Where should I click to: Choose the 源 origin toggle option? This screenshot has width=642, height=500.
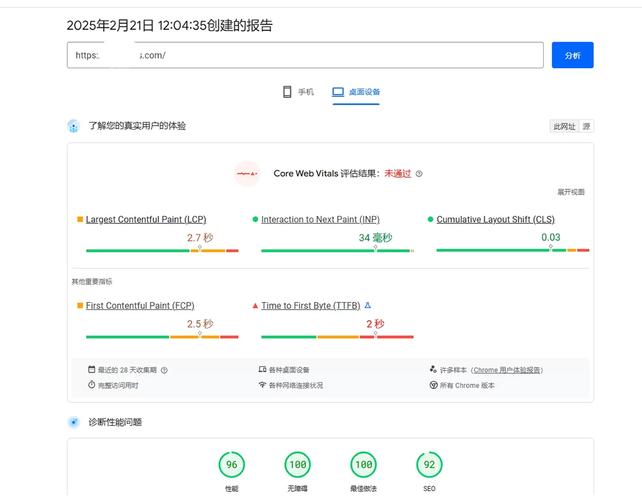click(586, 126)
